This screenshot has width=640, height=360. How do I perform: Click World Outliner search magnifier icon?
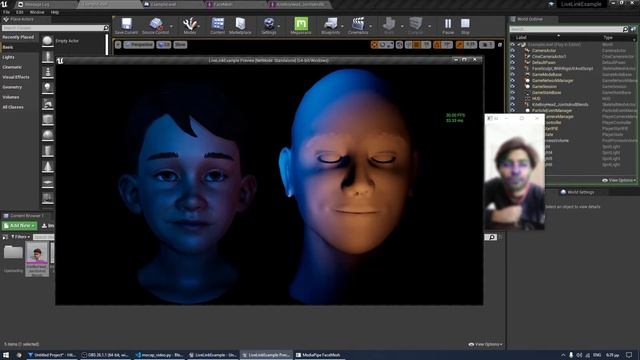[625, 29]
